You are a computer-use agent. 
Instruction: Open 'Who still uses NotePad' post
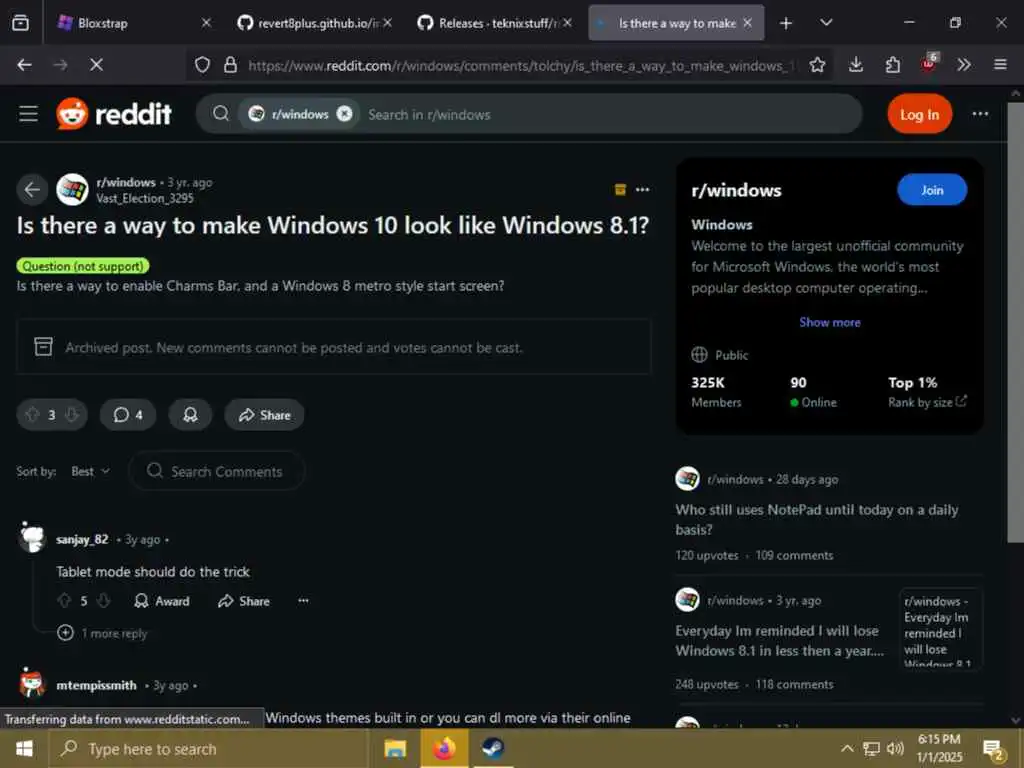point(816,519)
